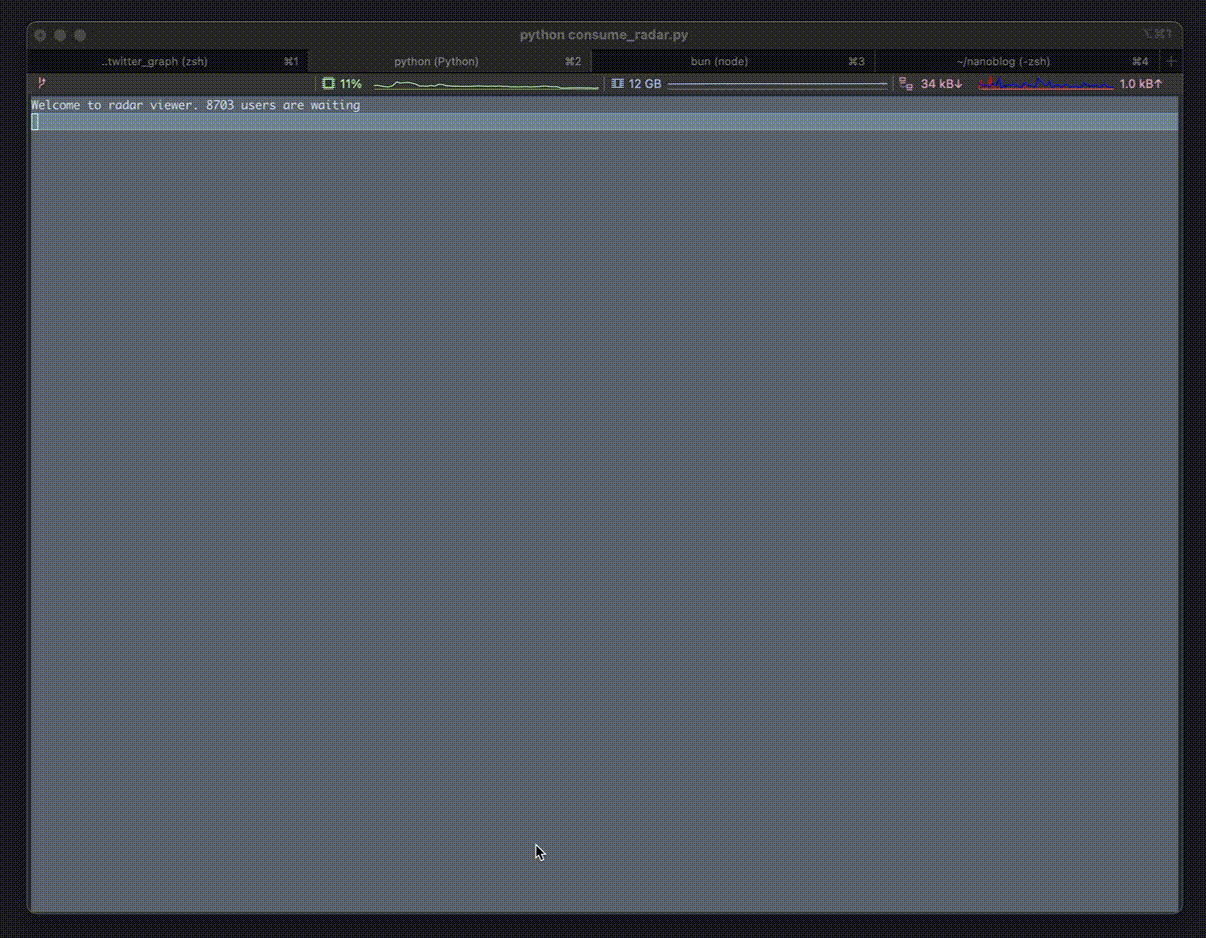
Task: Switch to the twitter_graph (zsh) tab
Action: pos(155,61)
